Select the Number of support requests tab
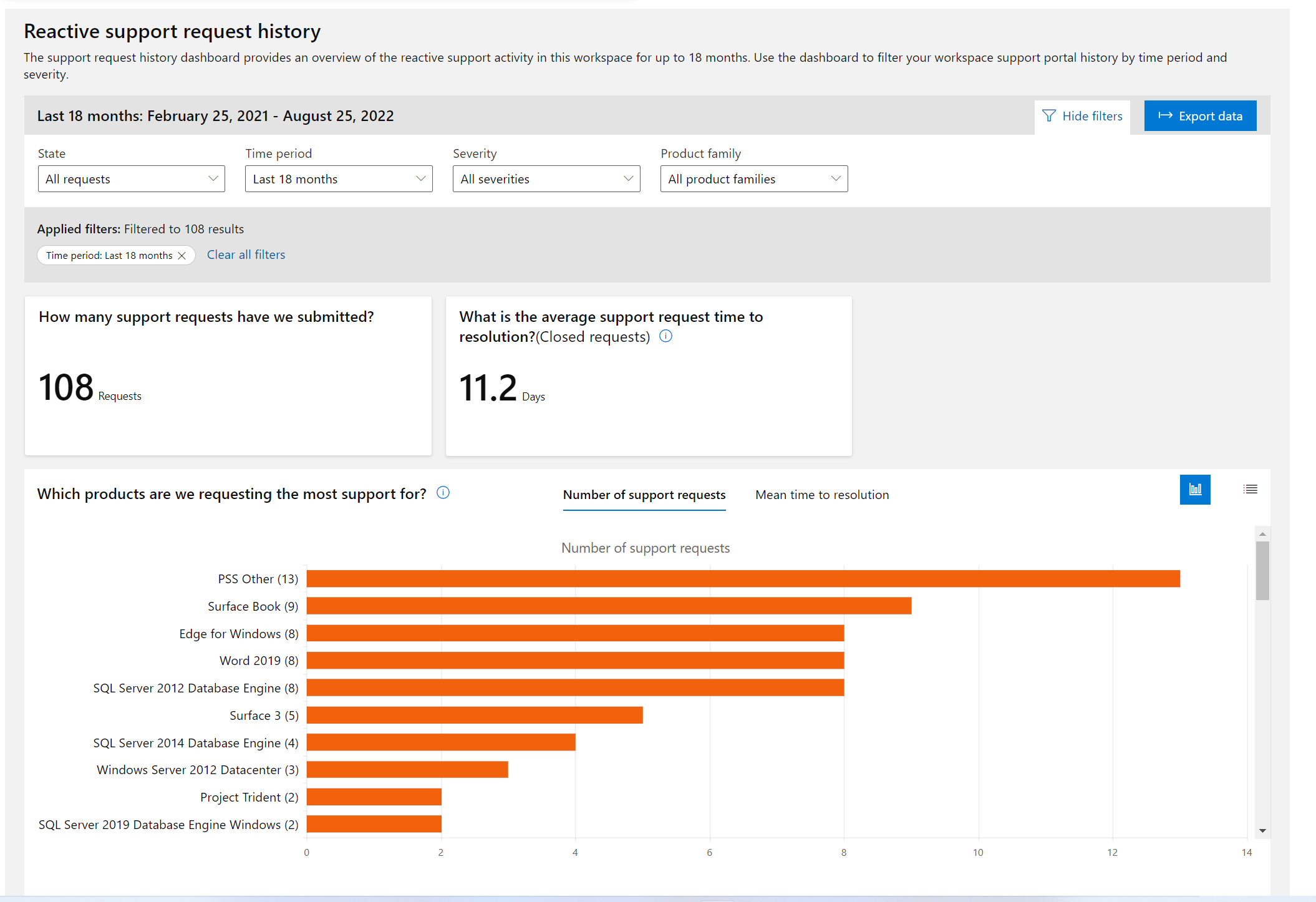The image size is (1316, 902). (x=644, y=495)
